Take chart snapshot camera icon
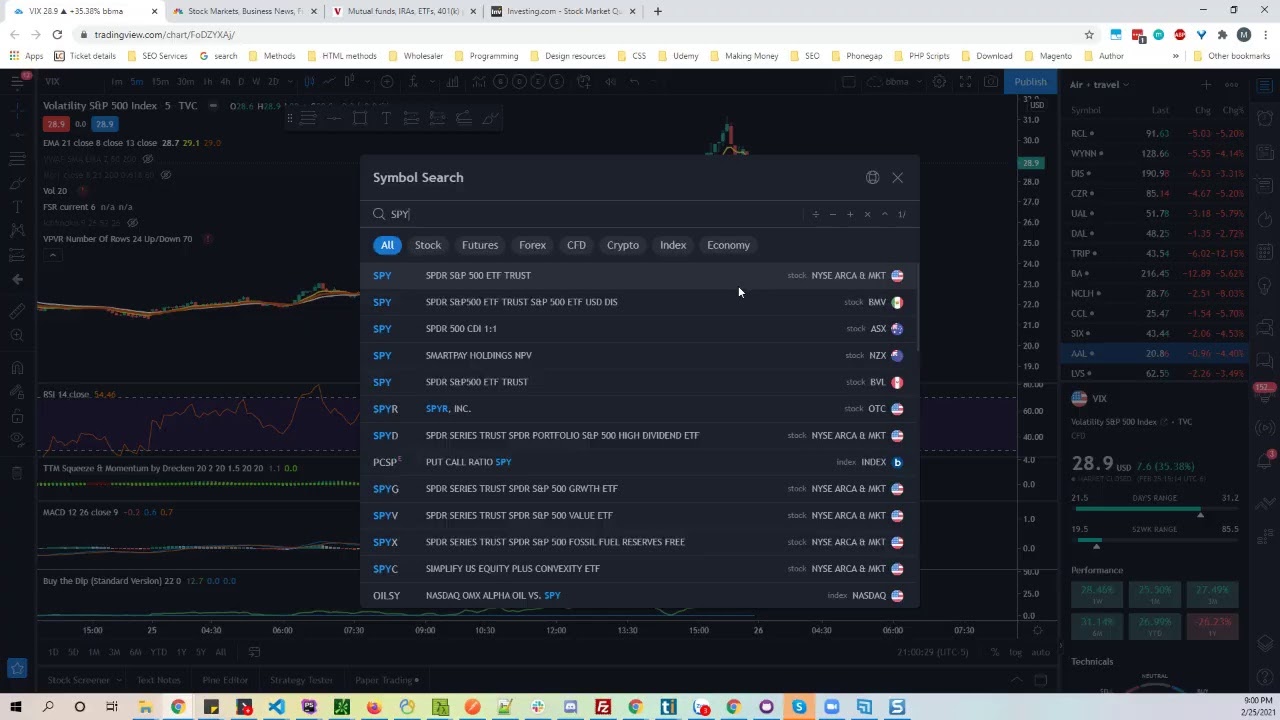The height and width of the screenshot is (720, 1280). [991, 82]
